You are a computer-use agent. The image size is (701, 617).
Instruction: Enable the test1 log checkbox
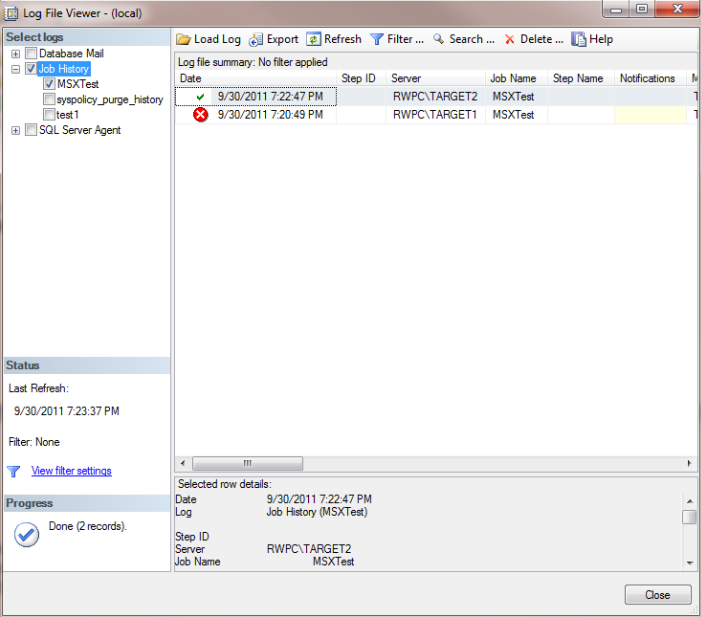pyautogui.click(x=48, y=115)
